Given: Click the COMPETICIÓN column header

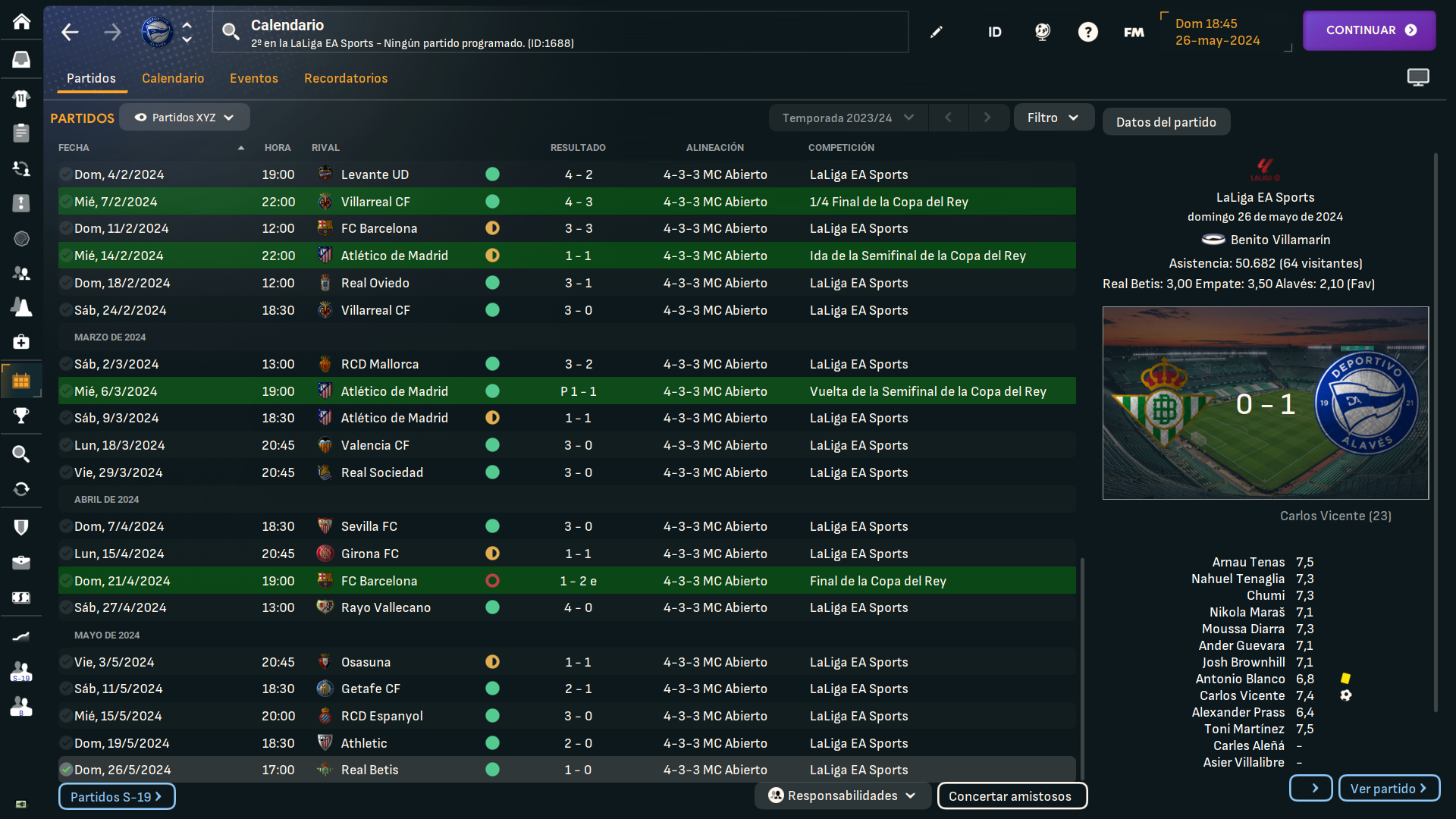Looking at the screenshot, I should tap(841, 148).
